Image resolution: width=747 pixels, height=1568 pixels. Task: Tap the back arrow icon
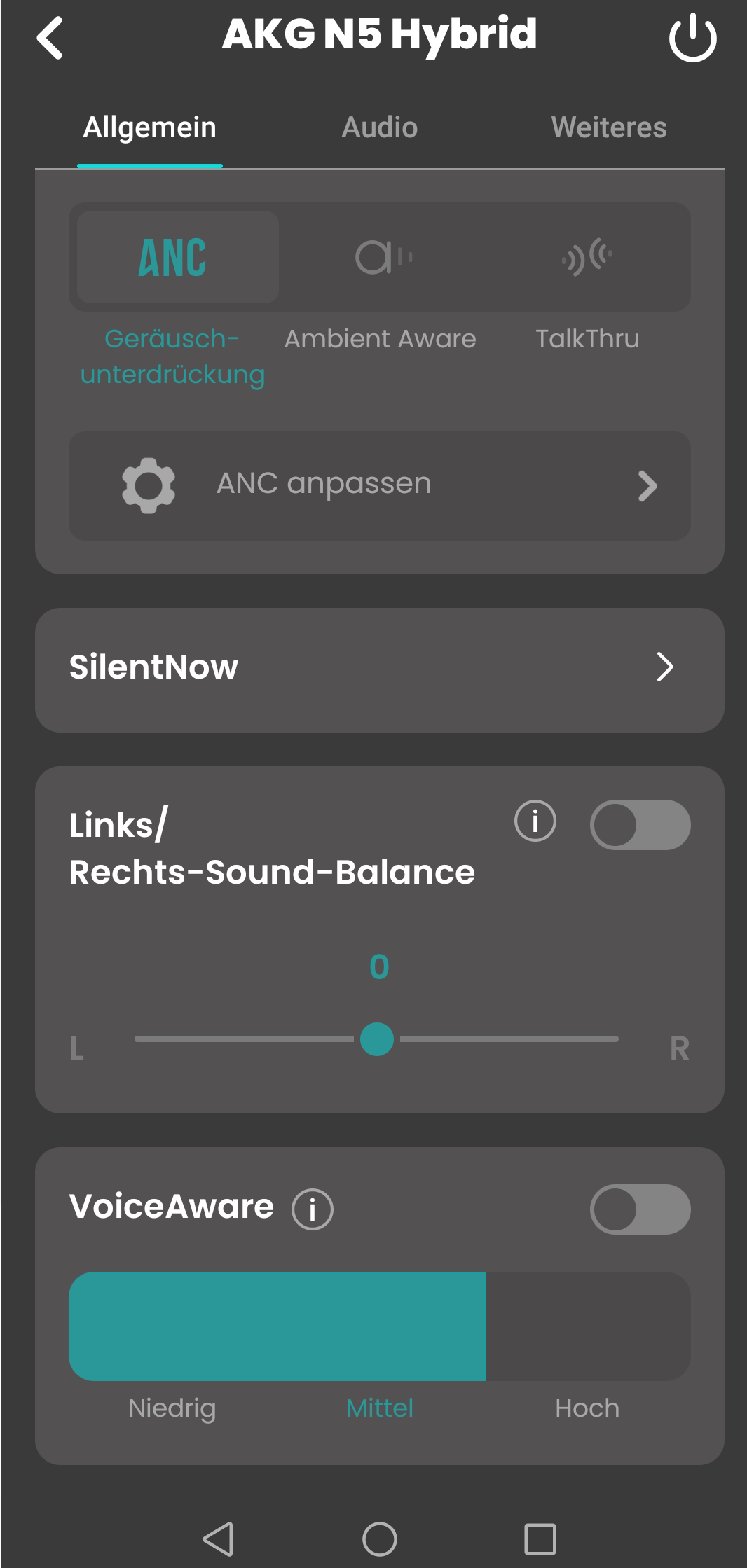pyautogui.click(x=50, y=38)
